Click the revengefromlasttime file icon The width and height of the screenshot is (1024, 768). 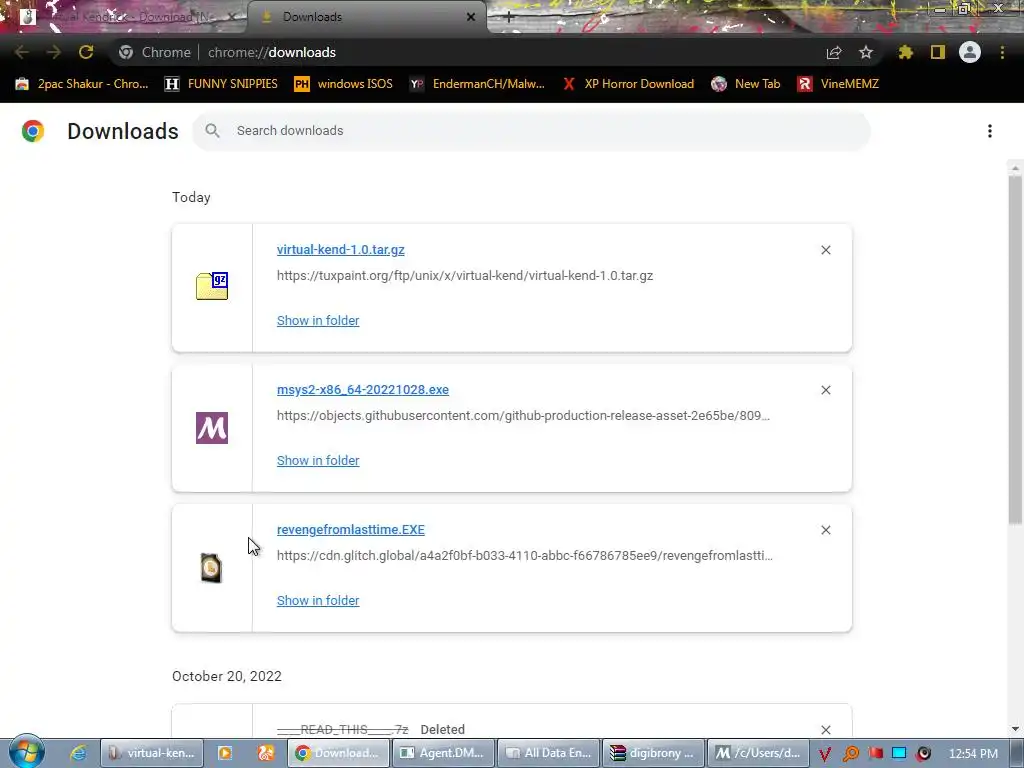[211, 568]
